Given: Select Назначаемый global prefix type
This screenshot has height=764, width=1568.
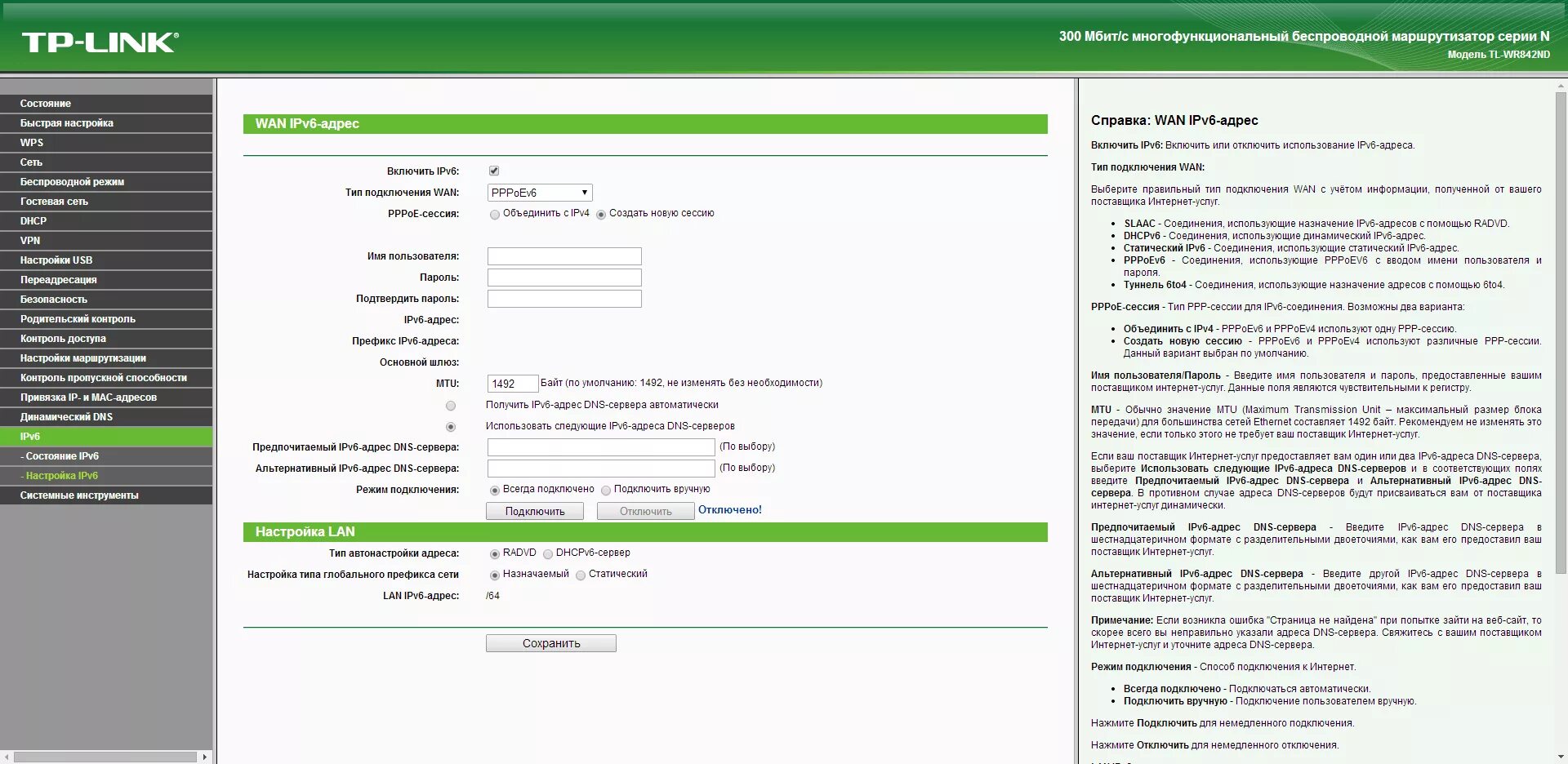Looking at the screenshot, I should 495,575.
